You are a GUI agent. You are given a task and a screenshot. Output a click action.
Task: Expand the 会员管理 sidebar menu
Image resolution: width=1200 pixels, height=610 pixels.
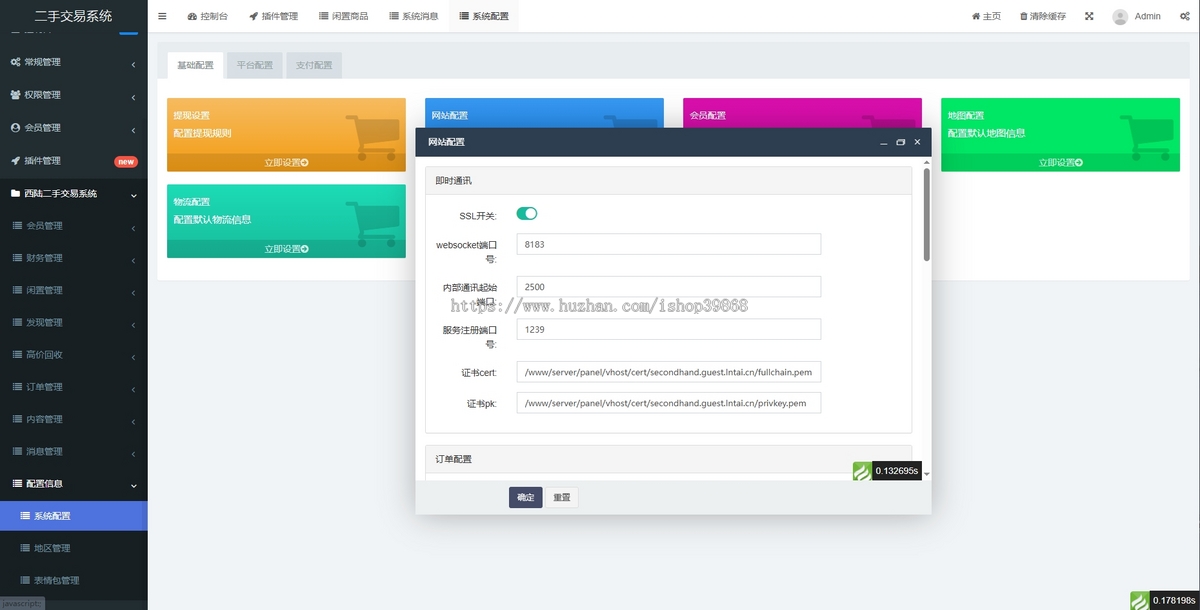click(x=73, y=128)
